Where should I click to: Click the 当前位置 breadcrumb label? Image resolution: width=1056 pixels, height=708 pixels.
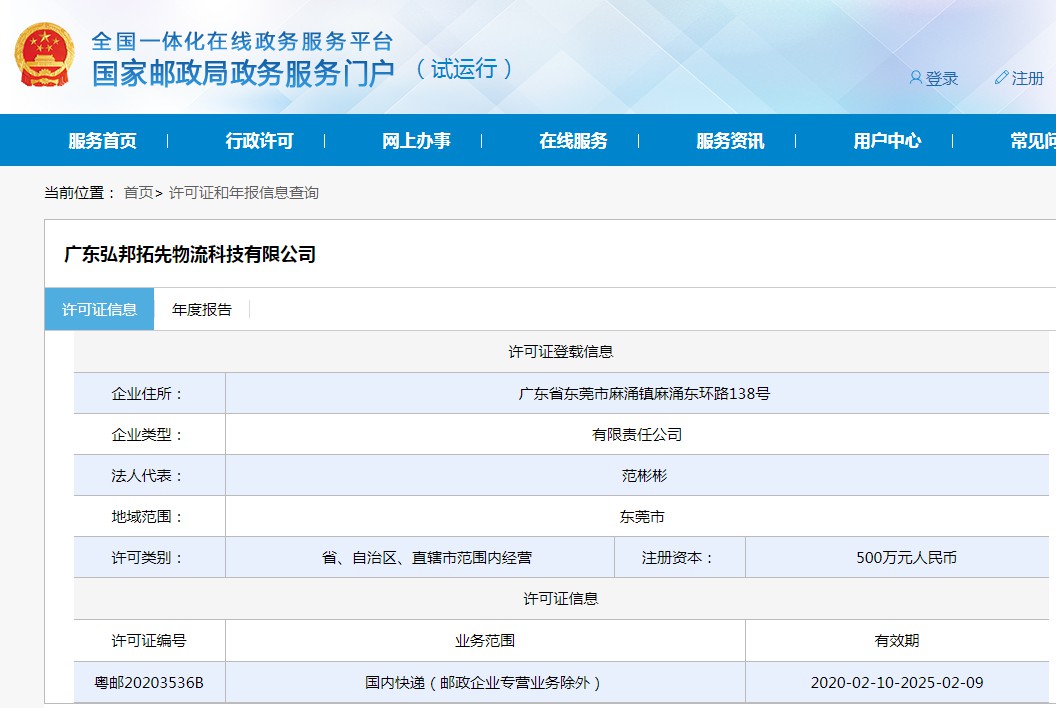[80, 193]
